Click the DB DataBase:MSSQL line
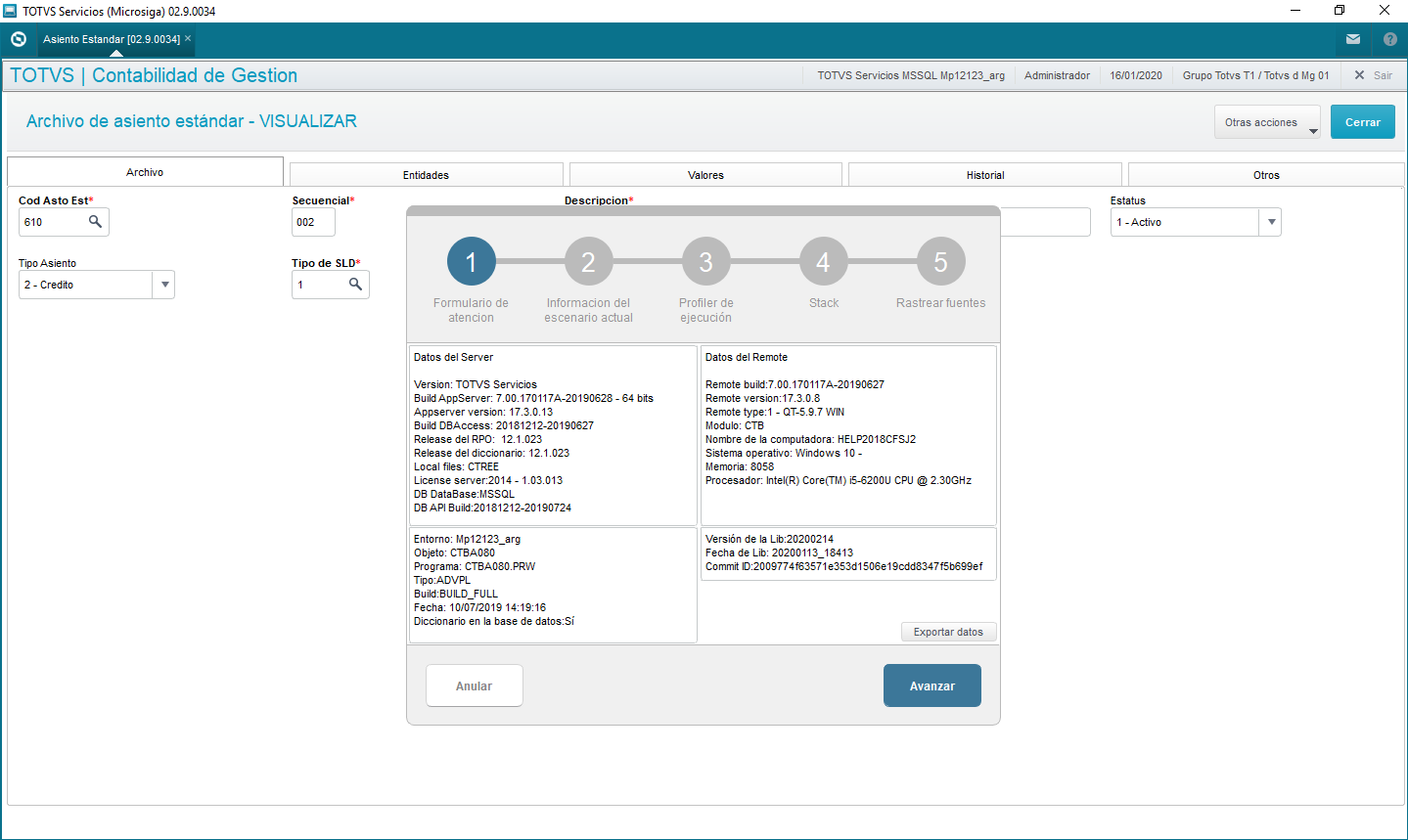1408x840 pixels. click(x=464, y=494)
